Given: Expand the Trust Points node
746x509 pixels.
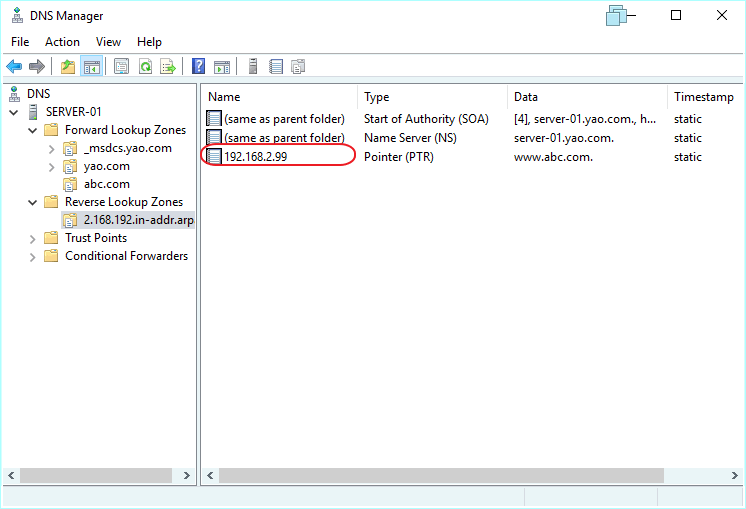Looking at the screenshot, I should tap(32, 239).
